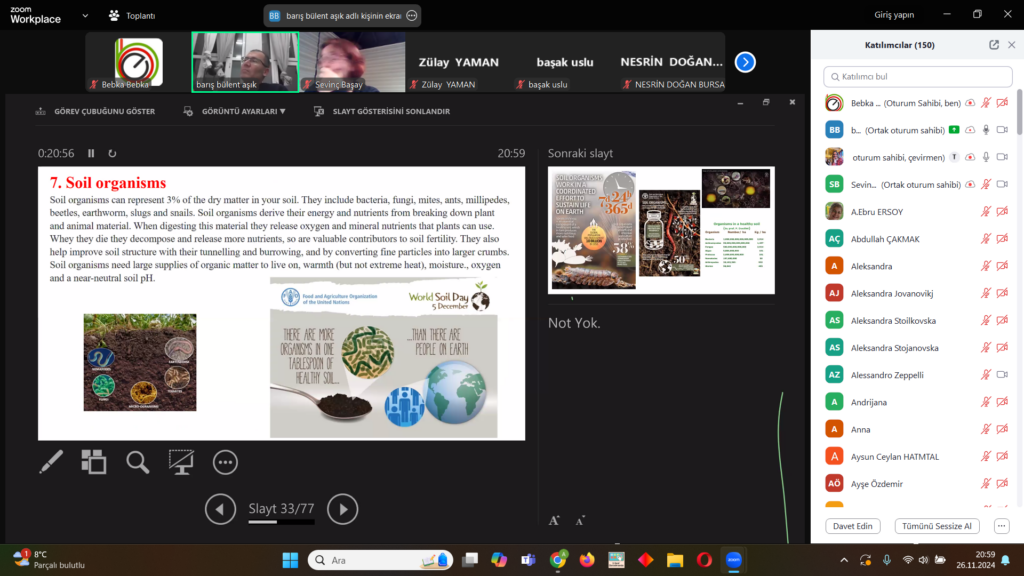Toggle microphone for Bebka participant row

coord(986,103)
